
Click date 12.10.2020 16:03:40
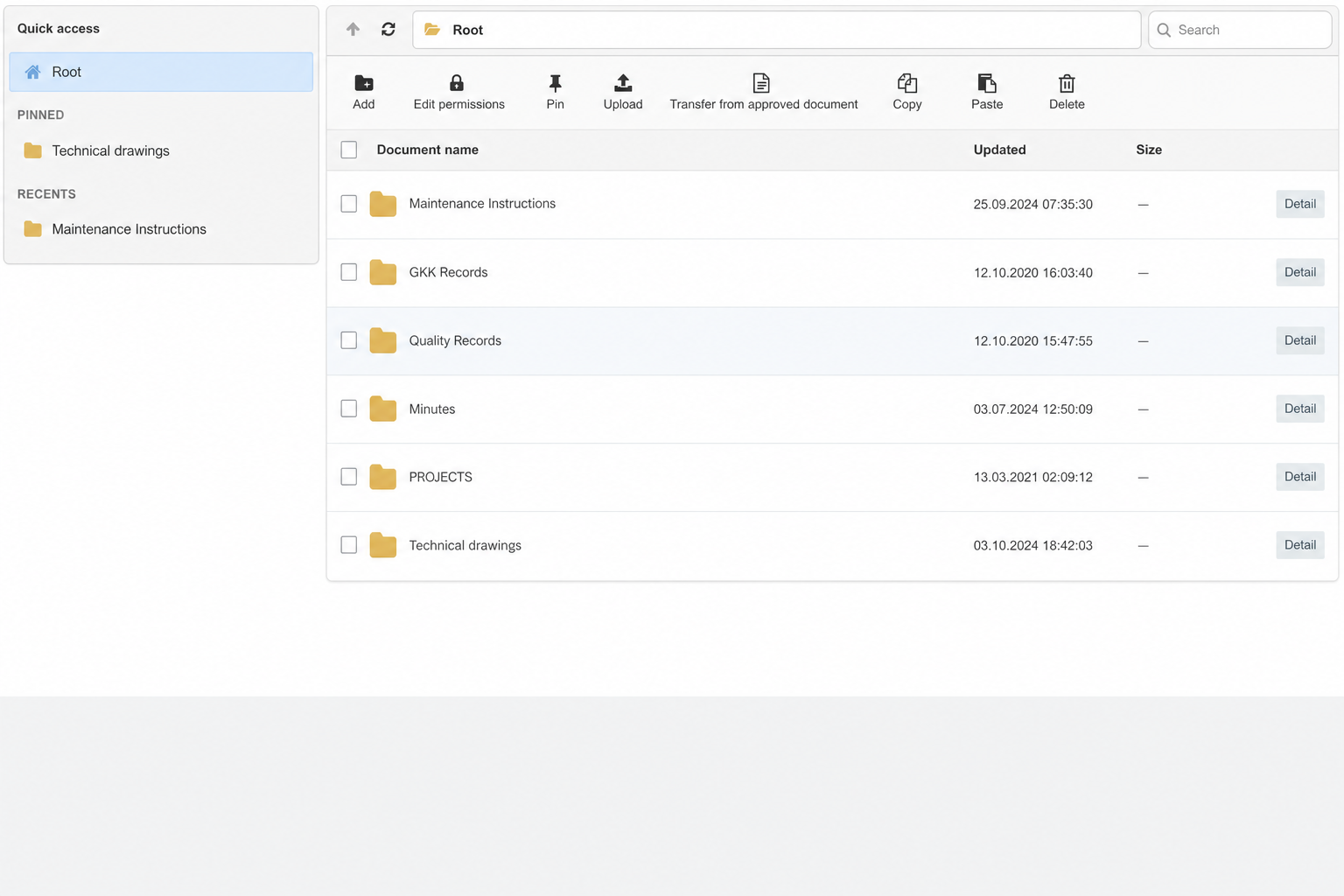1032,272
